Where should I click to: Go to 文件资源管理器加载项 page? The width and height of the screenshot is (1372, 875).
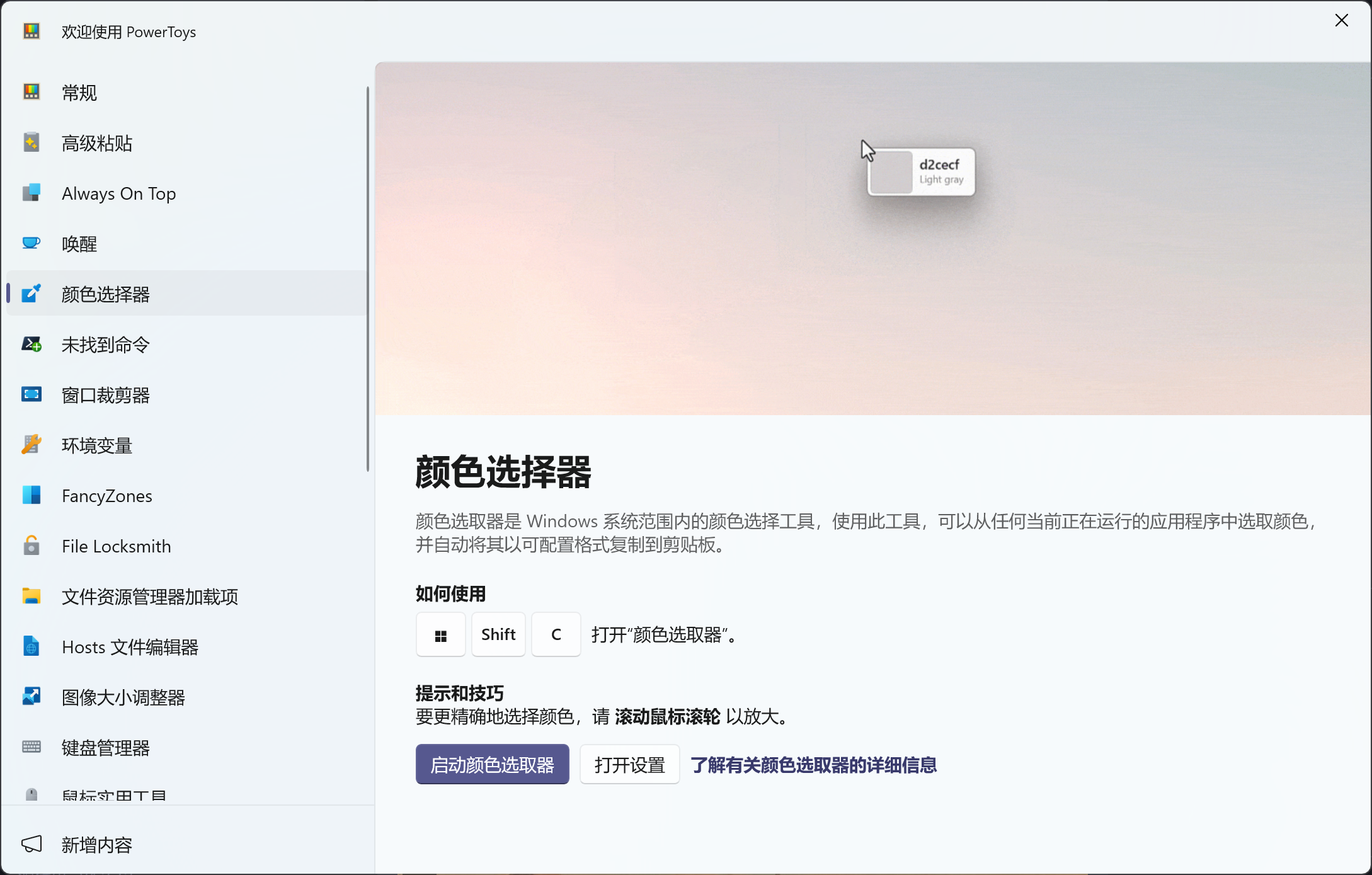click(186, 597)
